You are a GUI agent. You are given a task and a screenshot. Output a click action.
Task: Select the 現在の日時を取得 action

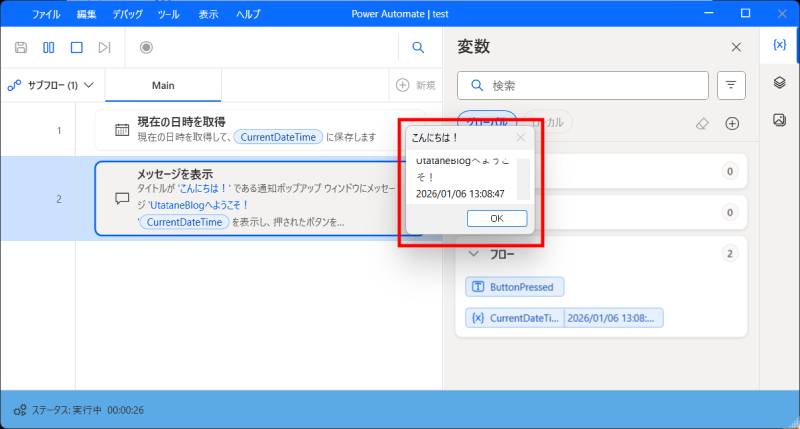pos(260,130)
